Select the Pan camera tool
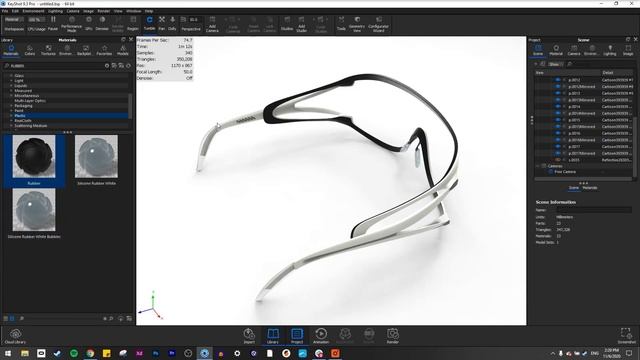Screen dimensions: 640x360 [162, 23]
